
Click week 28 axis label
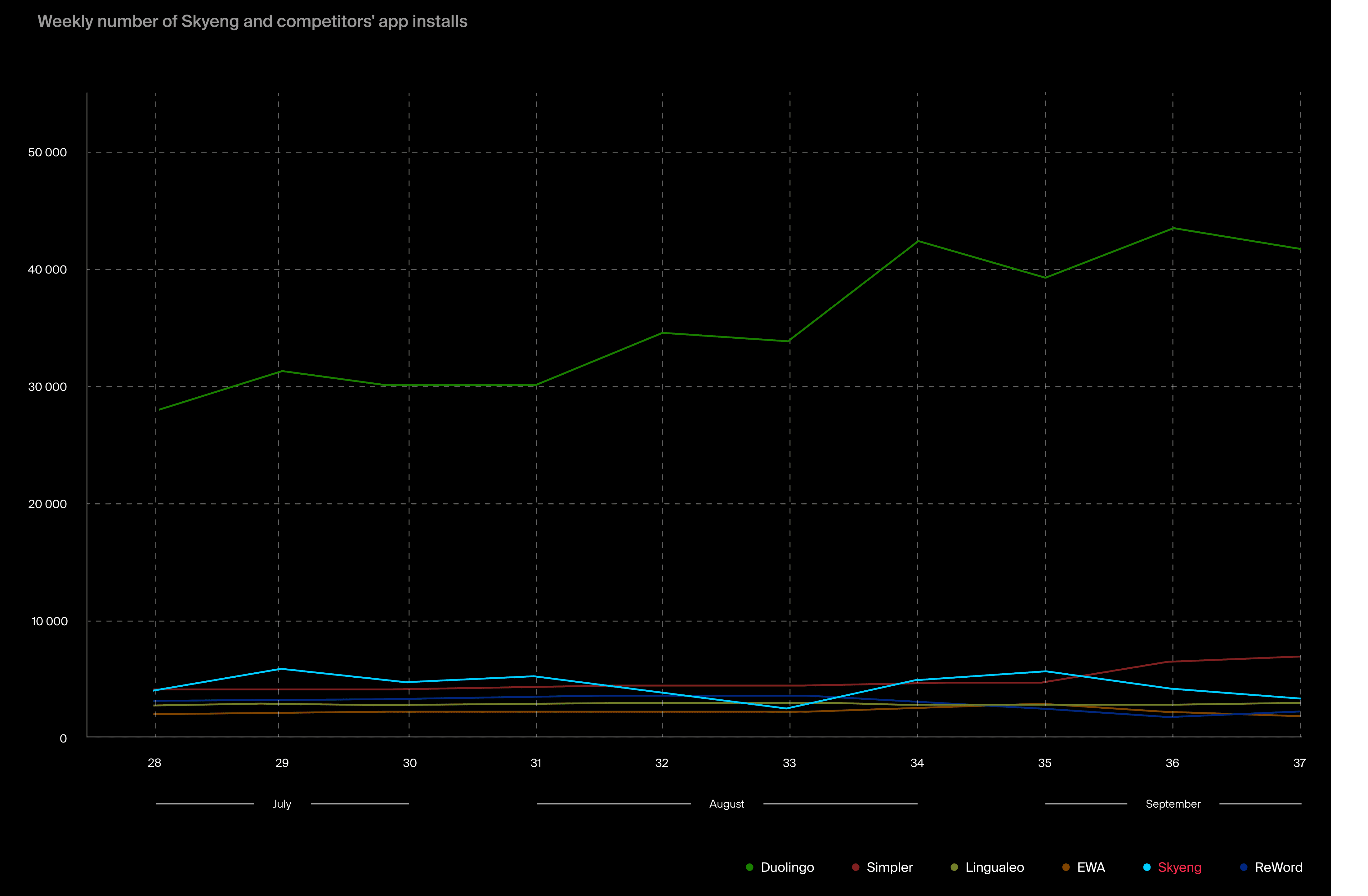click(x=154, y=763)
